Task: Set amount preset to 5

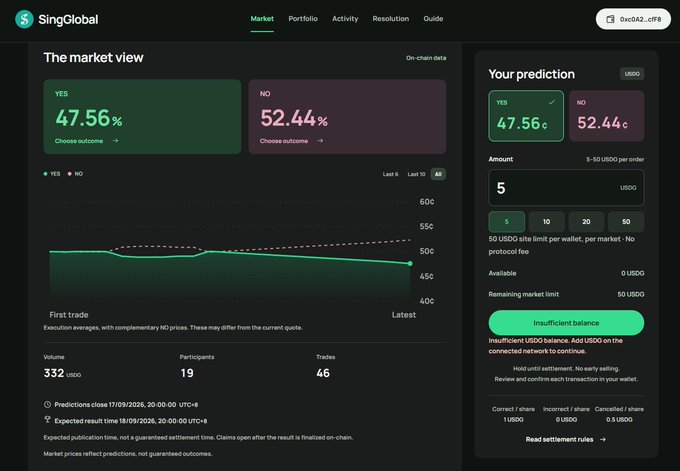Action: point(507,222)
